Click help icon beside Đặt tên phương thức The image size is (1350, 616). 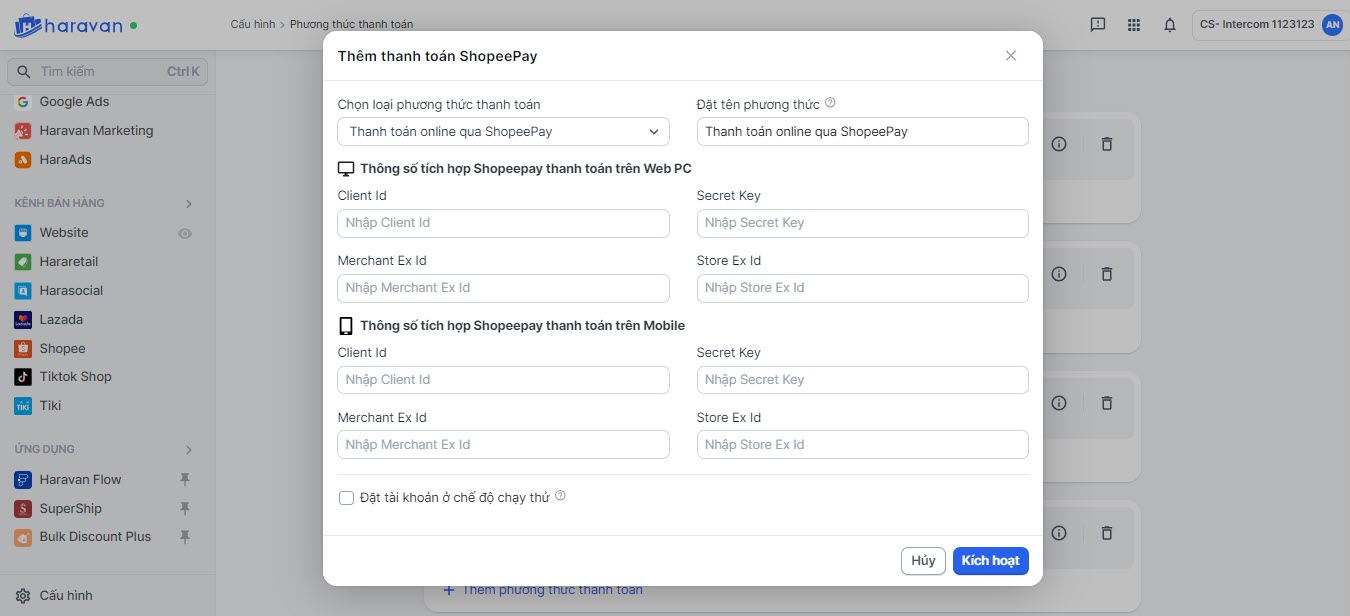pyautogui.click(x=830, y=103)
